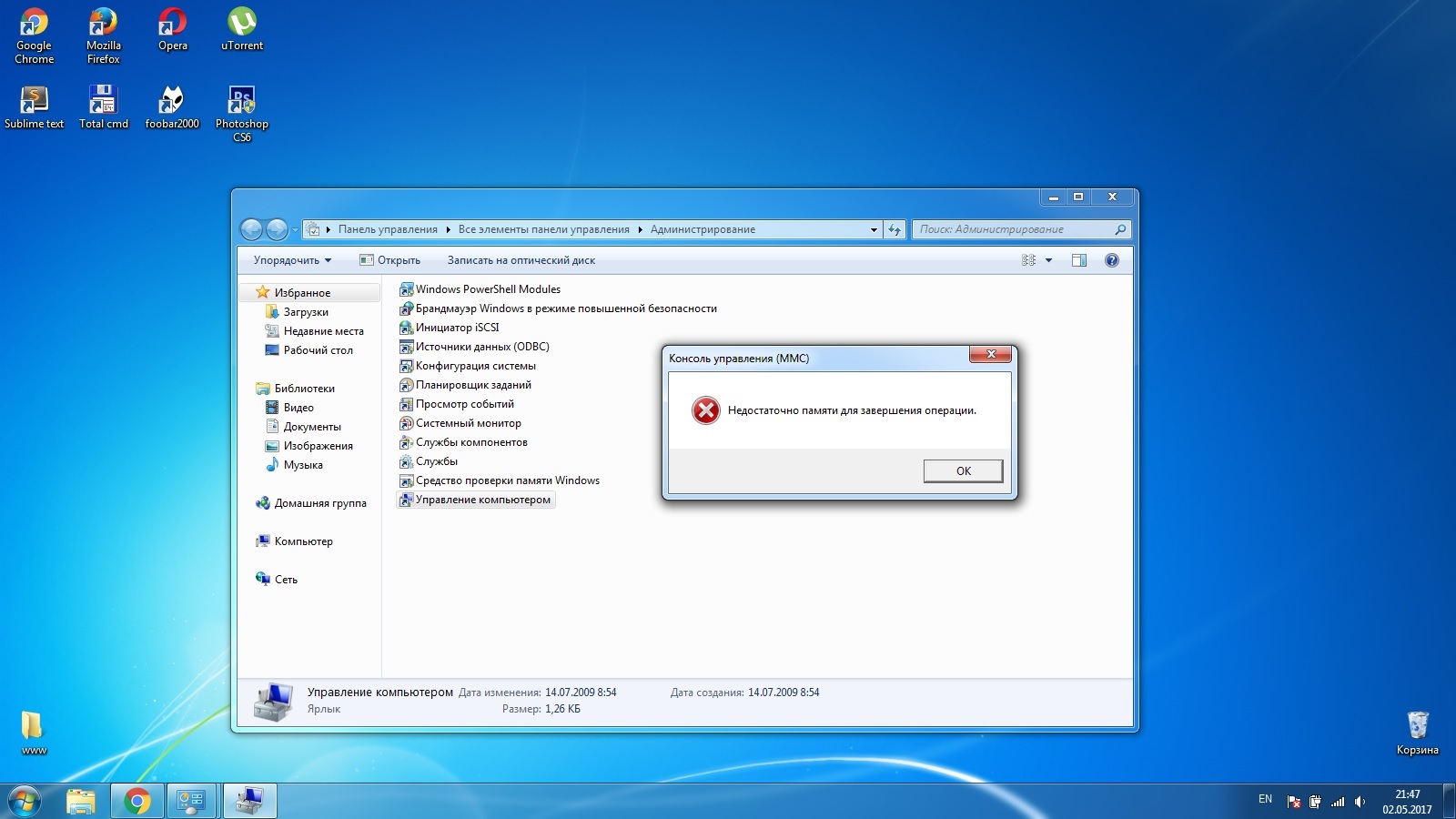Click the red error icon in the dialog
Viewport: 1456px width, 819px height.
[705, 410]
